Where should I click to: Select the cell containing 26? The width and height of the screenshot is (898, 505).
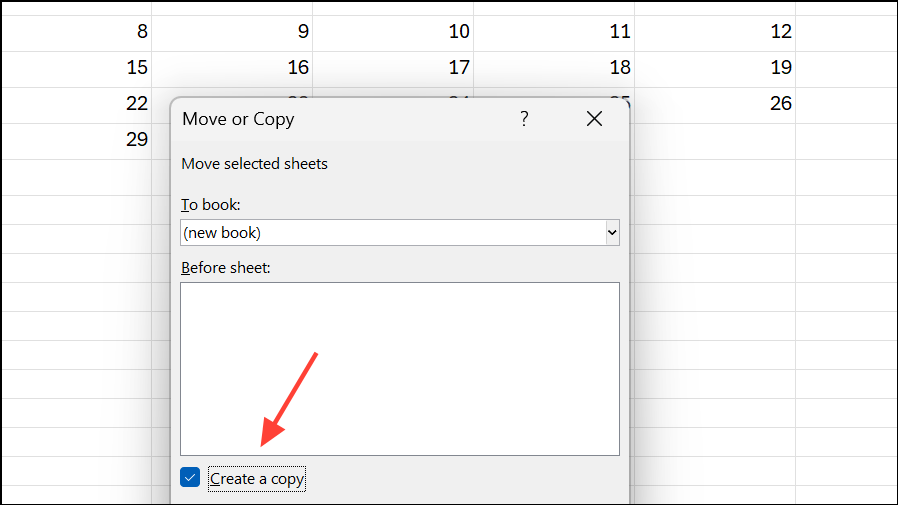(715, 103)
